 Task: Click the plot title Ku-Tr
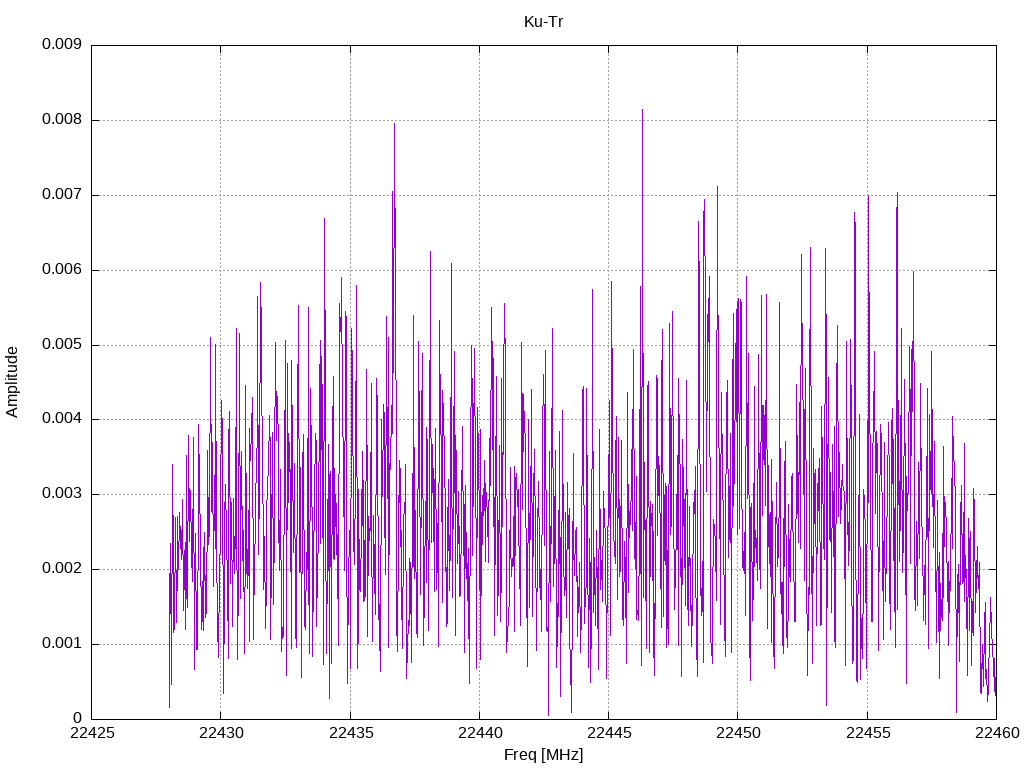coord(543,22)
